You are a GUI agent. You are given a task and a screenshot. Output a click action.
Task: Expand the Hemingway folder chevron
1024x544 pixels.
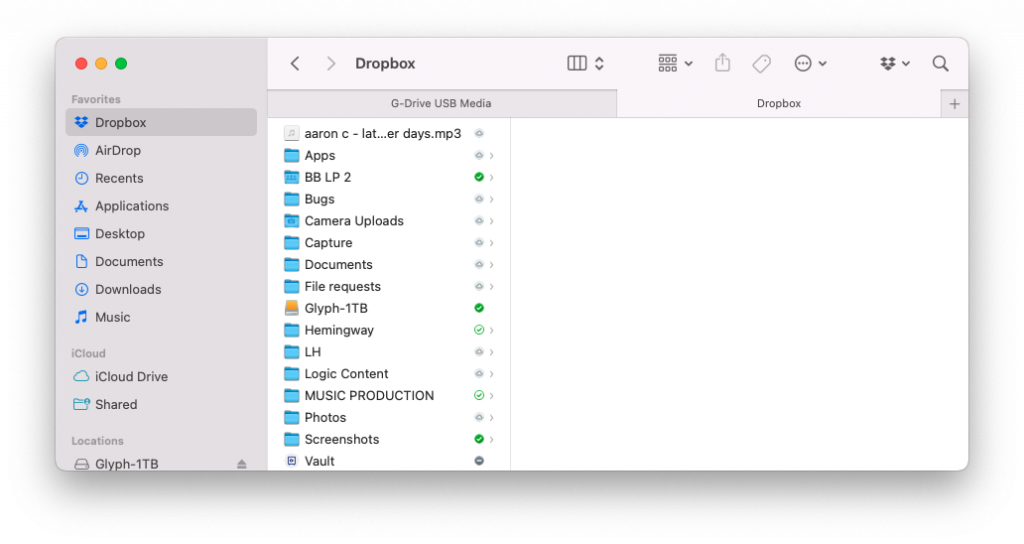coord(491,330)
